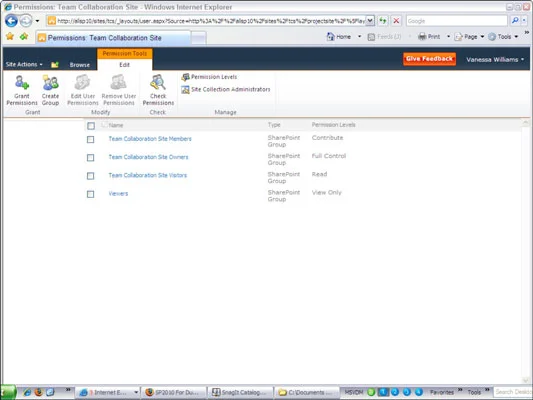Open the Team Collaboration Site Visitors link
533x400 pixels.
point(148,175)
